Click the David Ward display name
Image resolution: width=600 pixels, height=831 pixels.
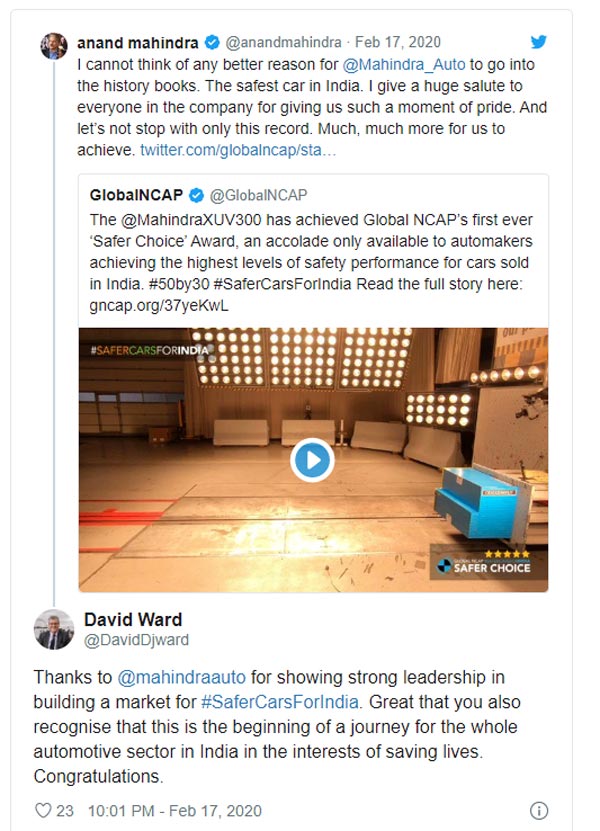133,619
